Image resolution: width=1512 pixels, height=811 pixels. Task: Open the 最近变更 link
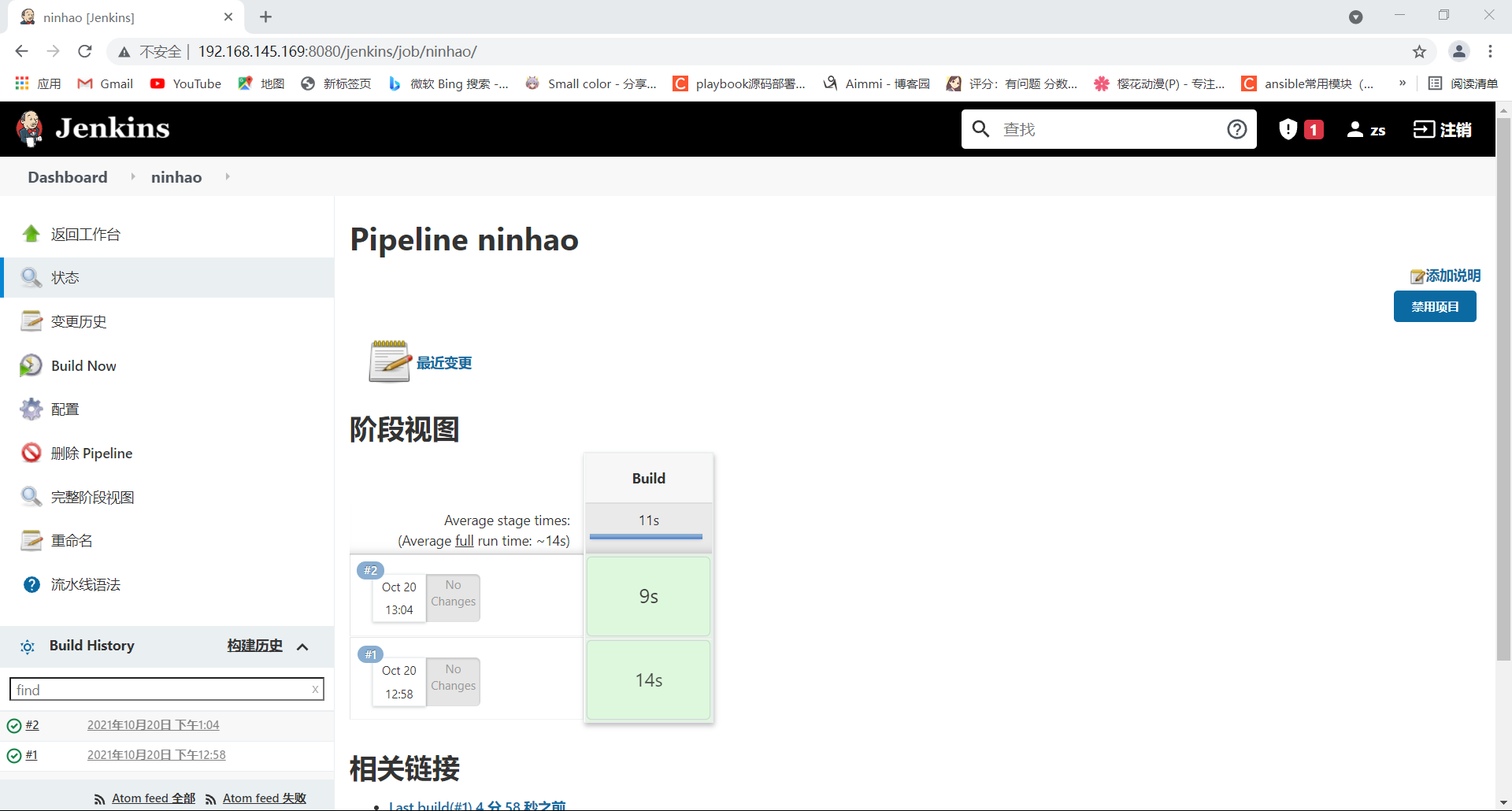444,362
